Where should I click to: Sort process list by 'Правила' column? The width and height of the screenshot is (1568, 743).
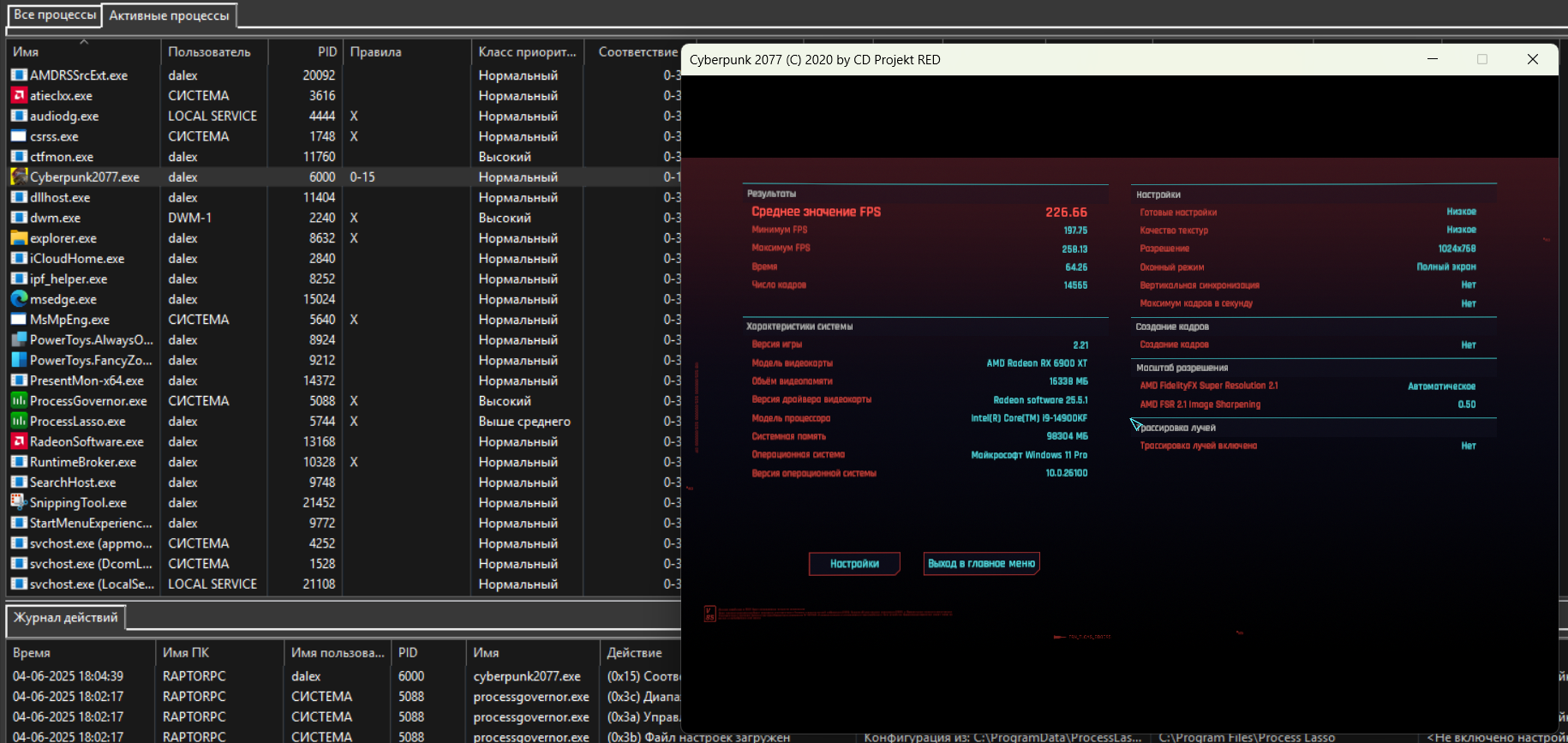point(407,51)
